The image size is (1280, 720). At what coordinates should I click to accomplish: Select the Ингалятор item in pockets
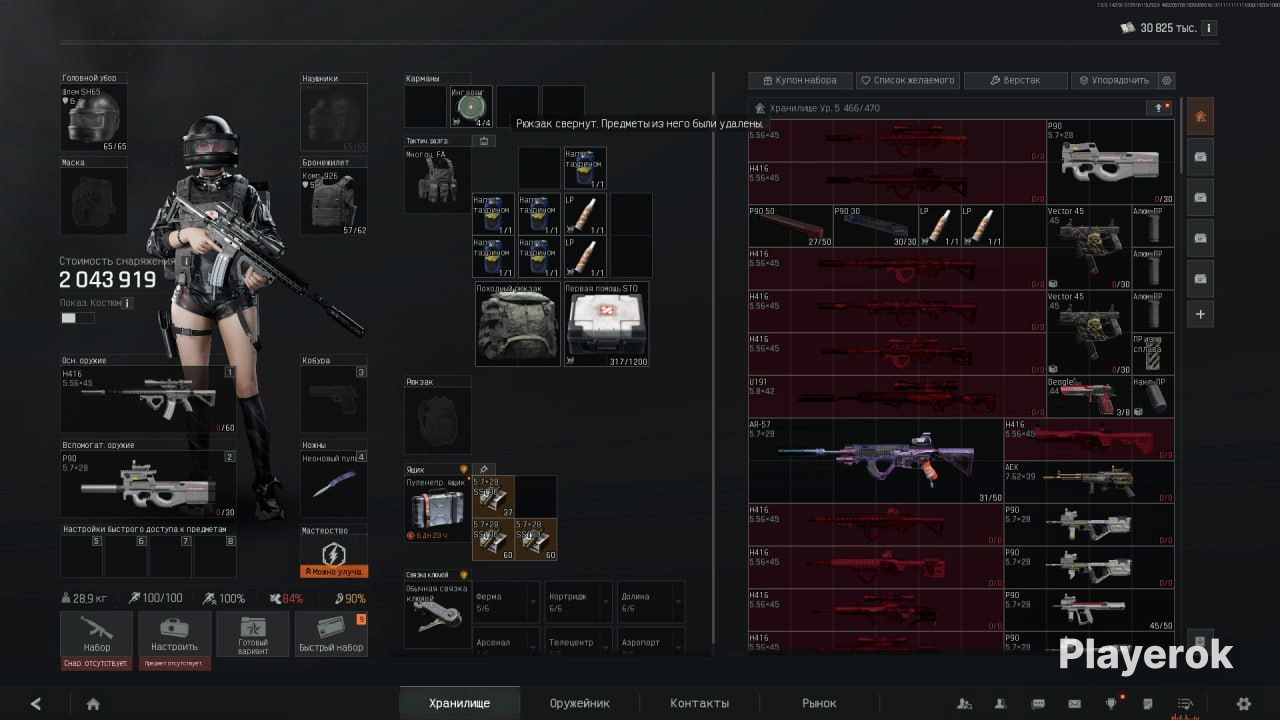click(x=471, y=106)
